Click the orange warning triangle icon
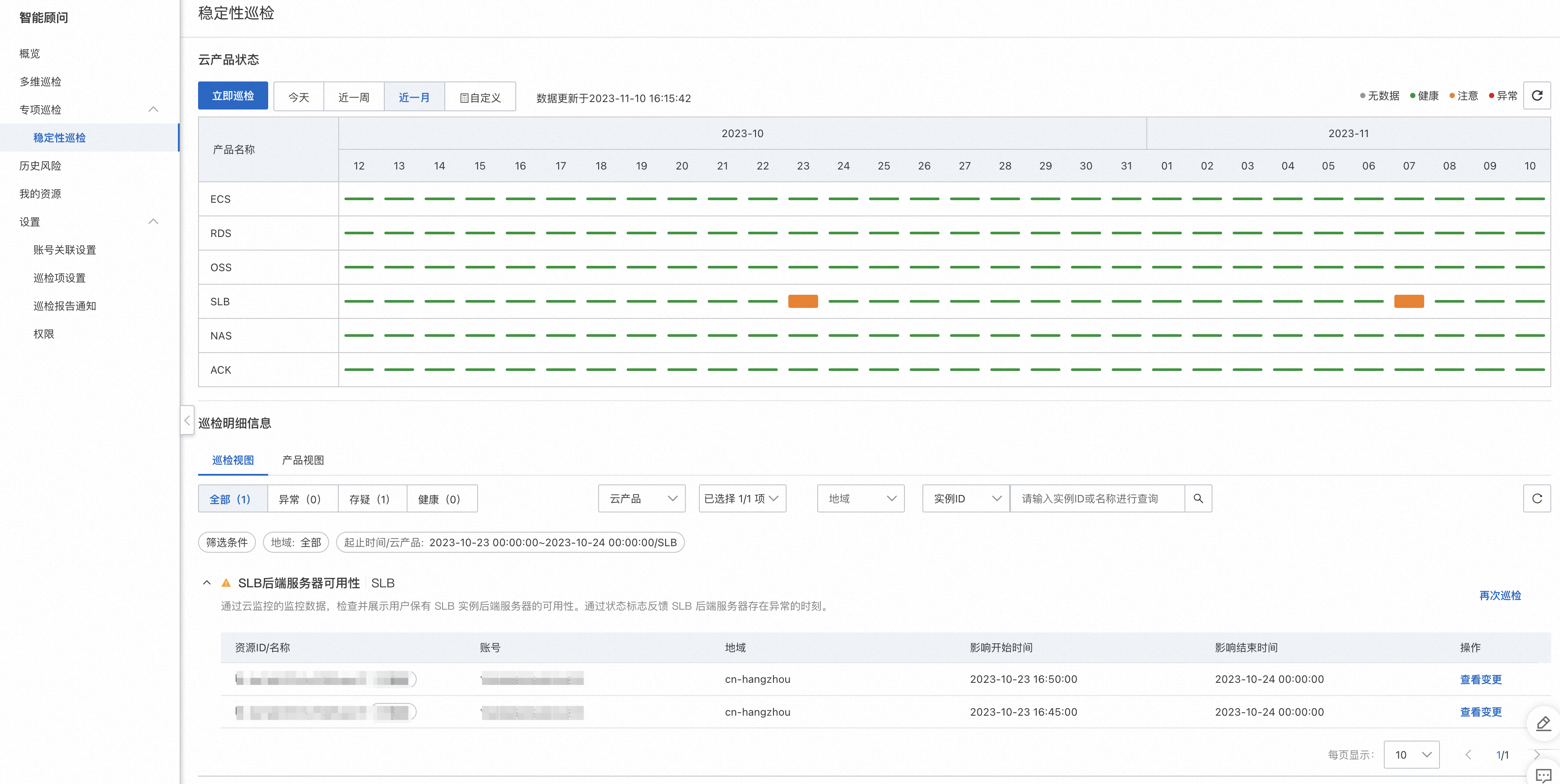 click(x=226, y=583)
